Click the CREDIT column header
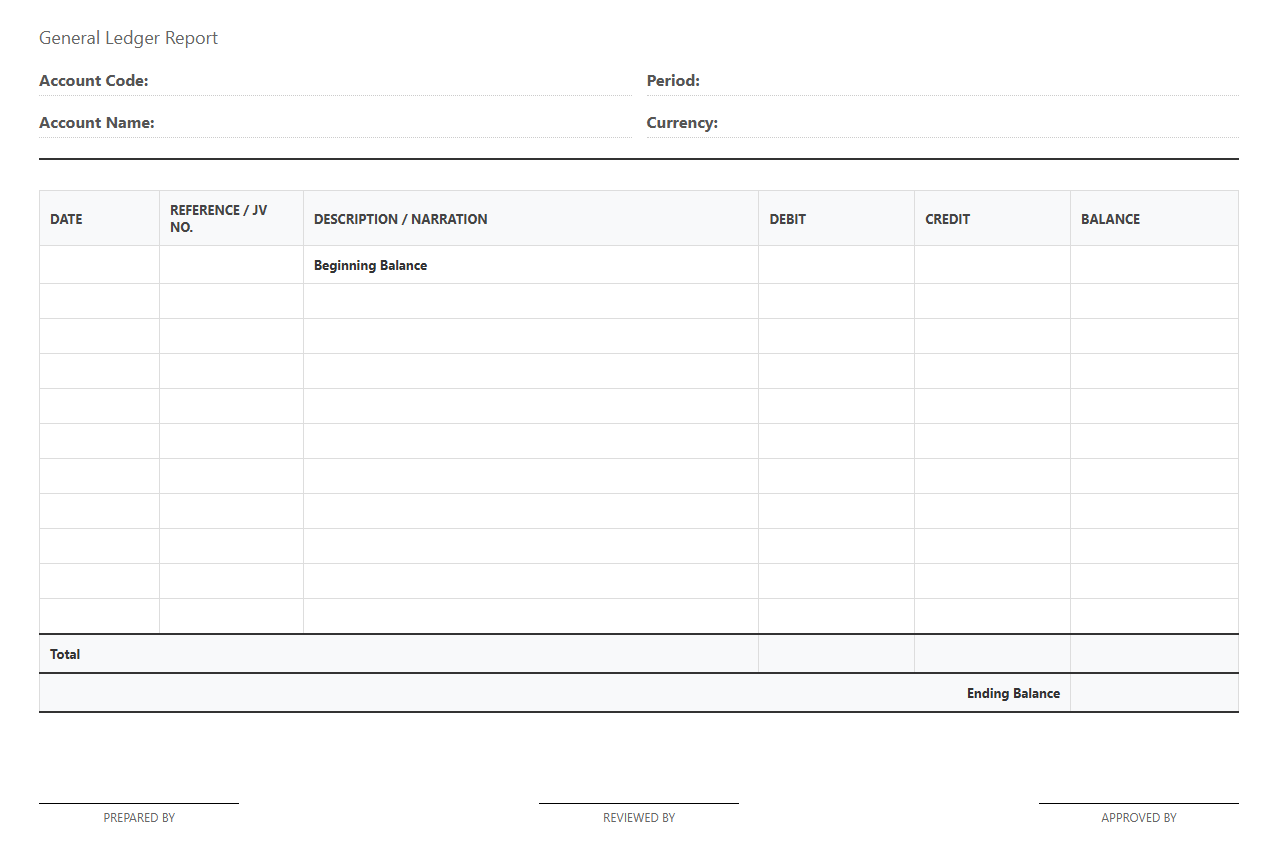 coord(992,219)
